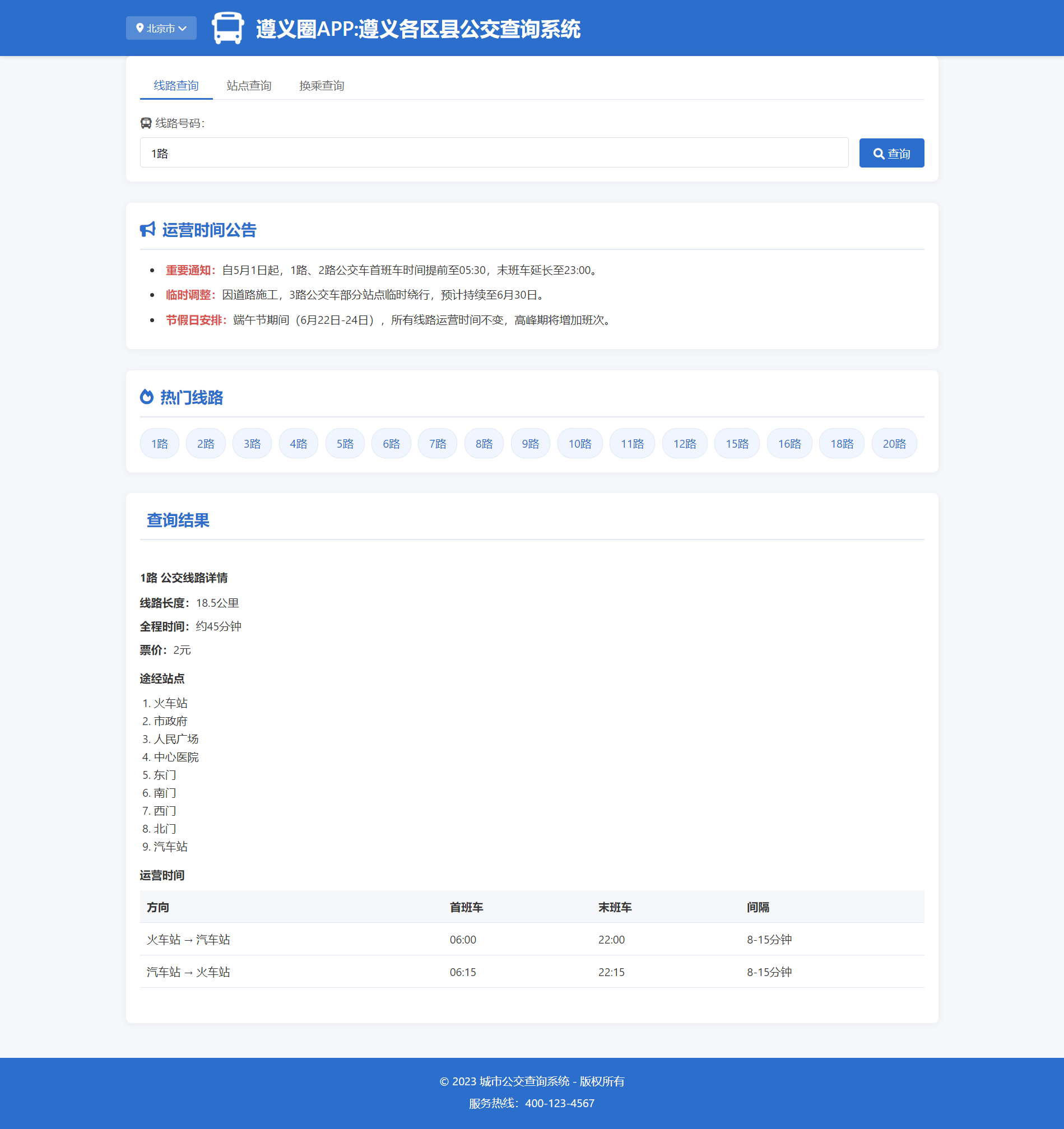The image size is (1064, 1129).
Task: Choose the 12路 popular route
Action: click(684, 444)
